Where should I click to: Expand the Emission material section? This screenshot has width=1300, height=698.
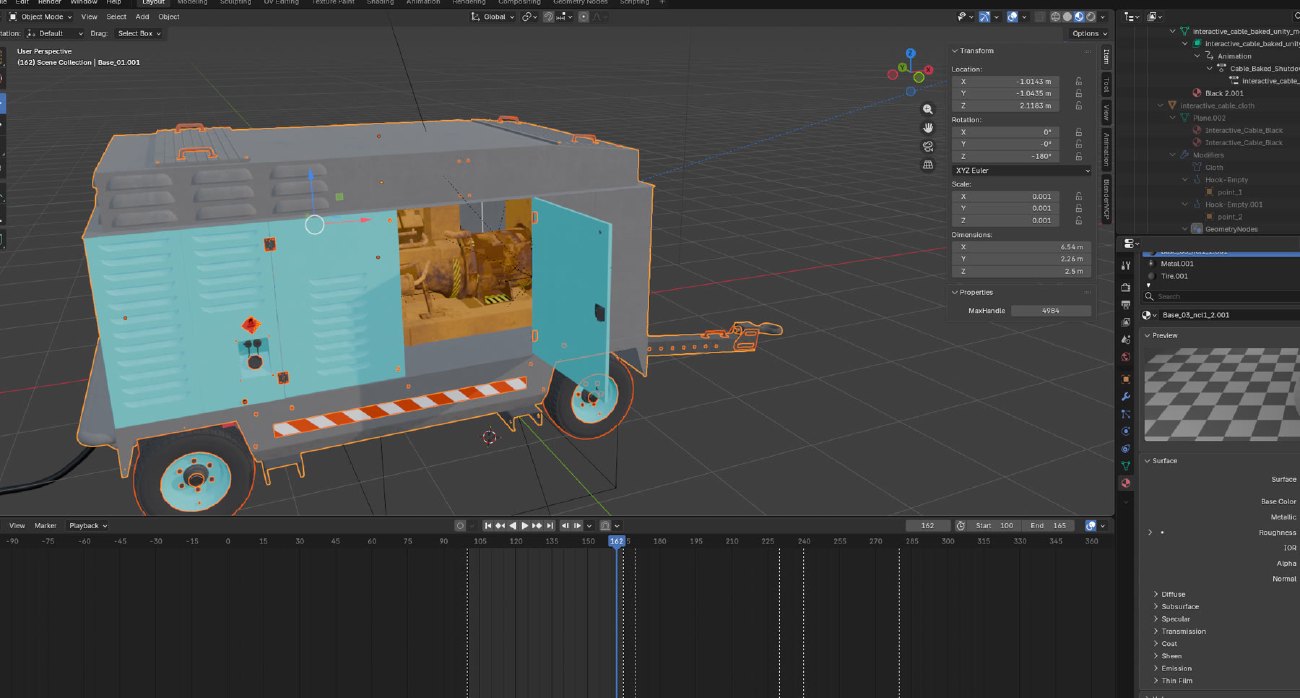1176,668
